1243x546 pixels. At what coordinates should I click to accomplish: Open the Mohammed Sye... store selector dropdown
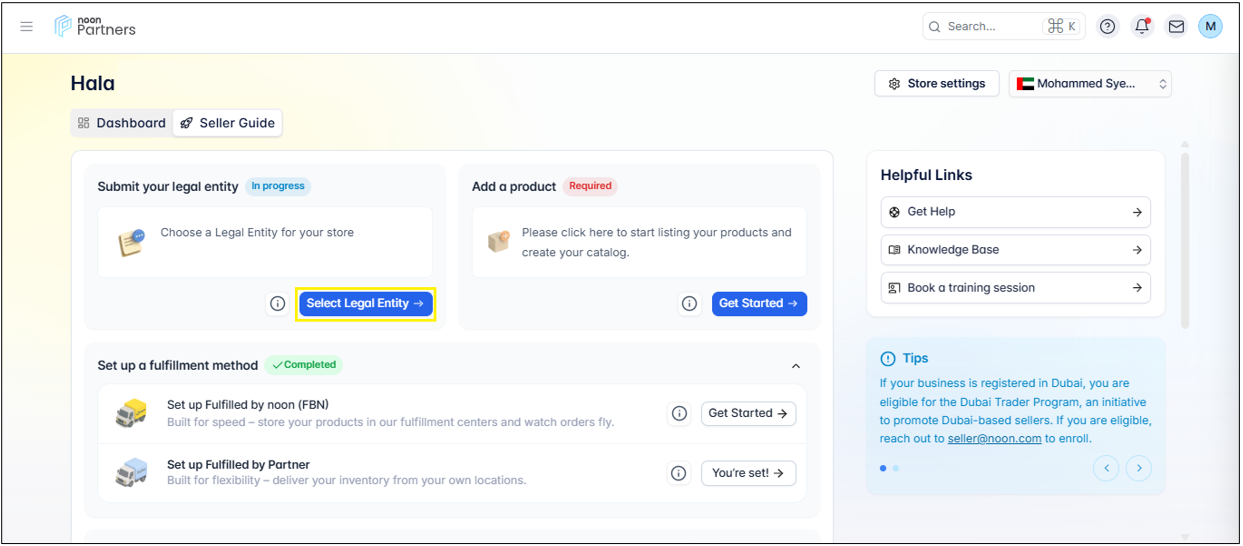click(x=1090, y=84)
